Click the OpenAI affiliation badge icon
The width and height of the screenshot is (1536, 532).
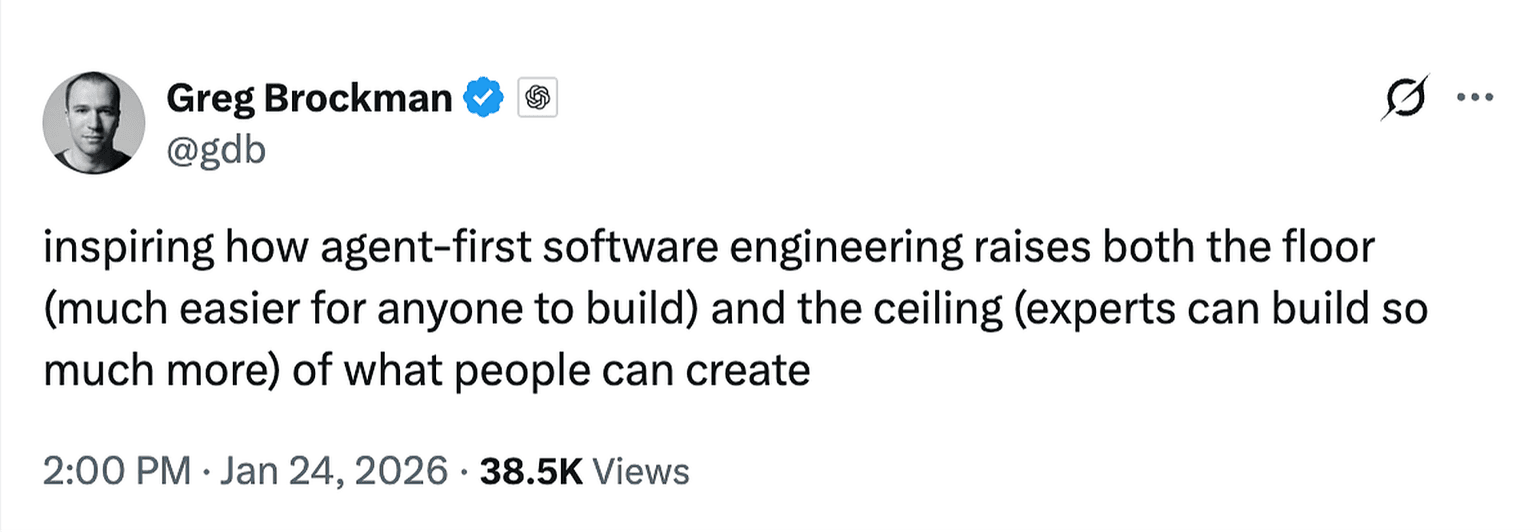tap(537, 98)
